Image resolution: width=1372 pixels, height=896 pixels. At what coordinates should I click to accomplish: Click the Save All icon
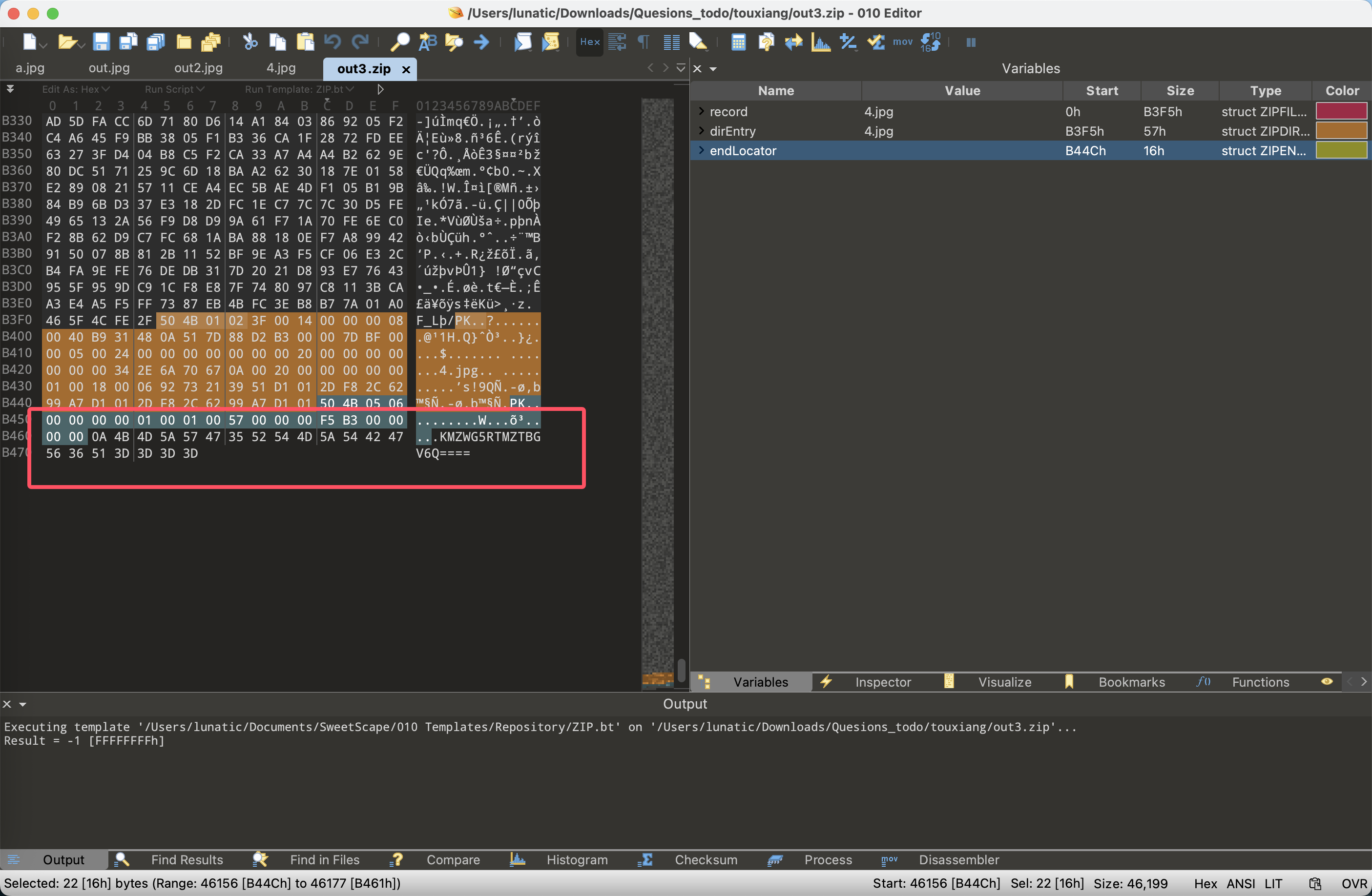click(x=156, y=42)
